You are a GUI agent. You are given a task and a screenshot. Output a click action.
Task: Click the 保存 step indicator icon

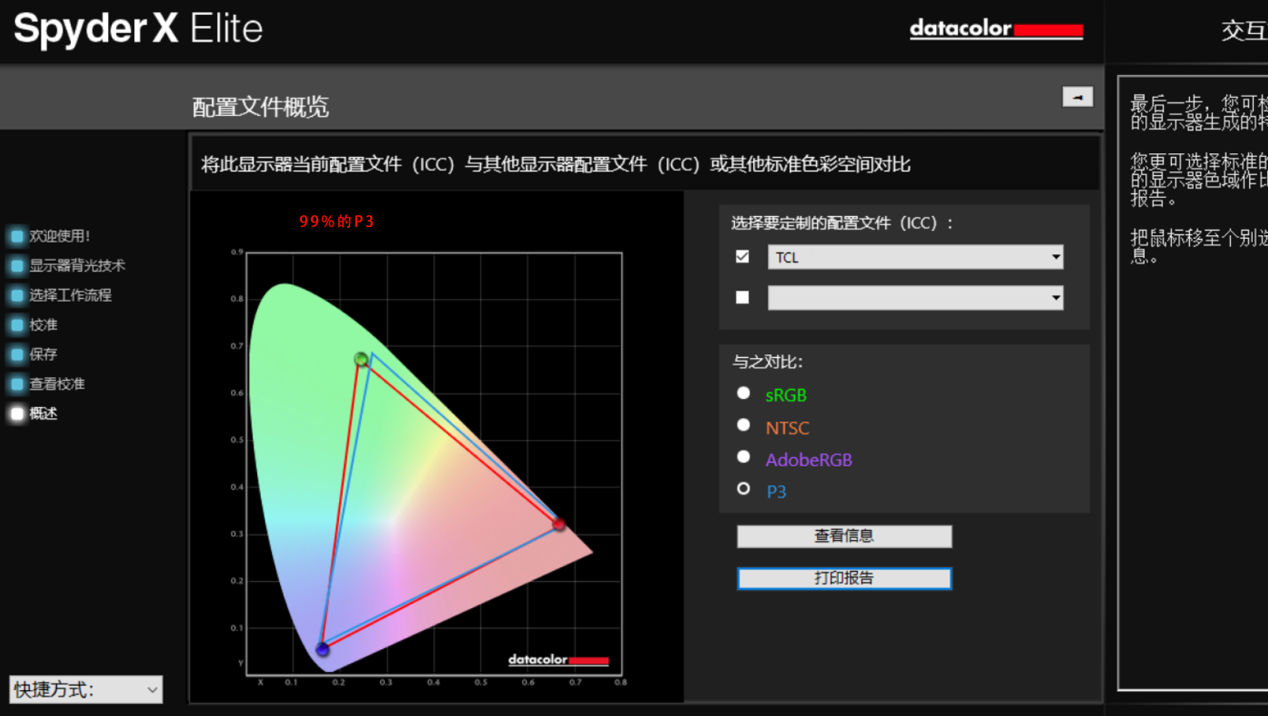point(17,354)
